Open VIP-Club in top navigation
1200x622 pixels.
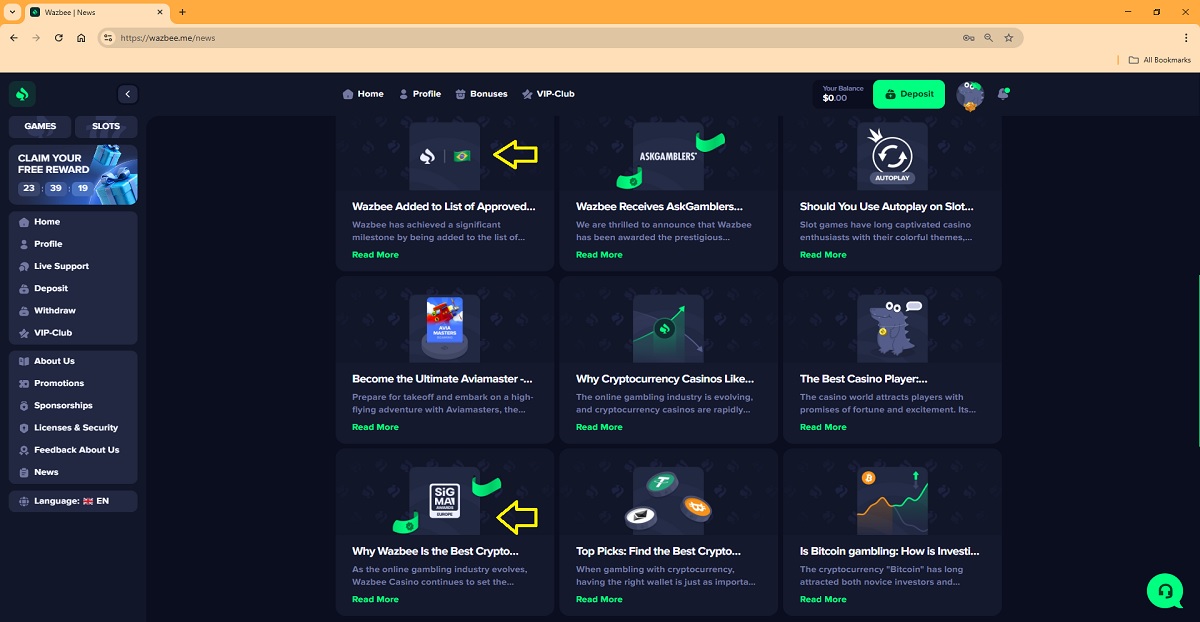548,94
